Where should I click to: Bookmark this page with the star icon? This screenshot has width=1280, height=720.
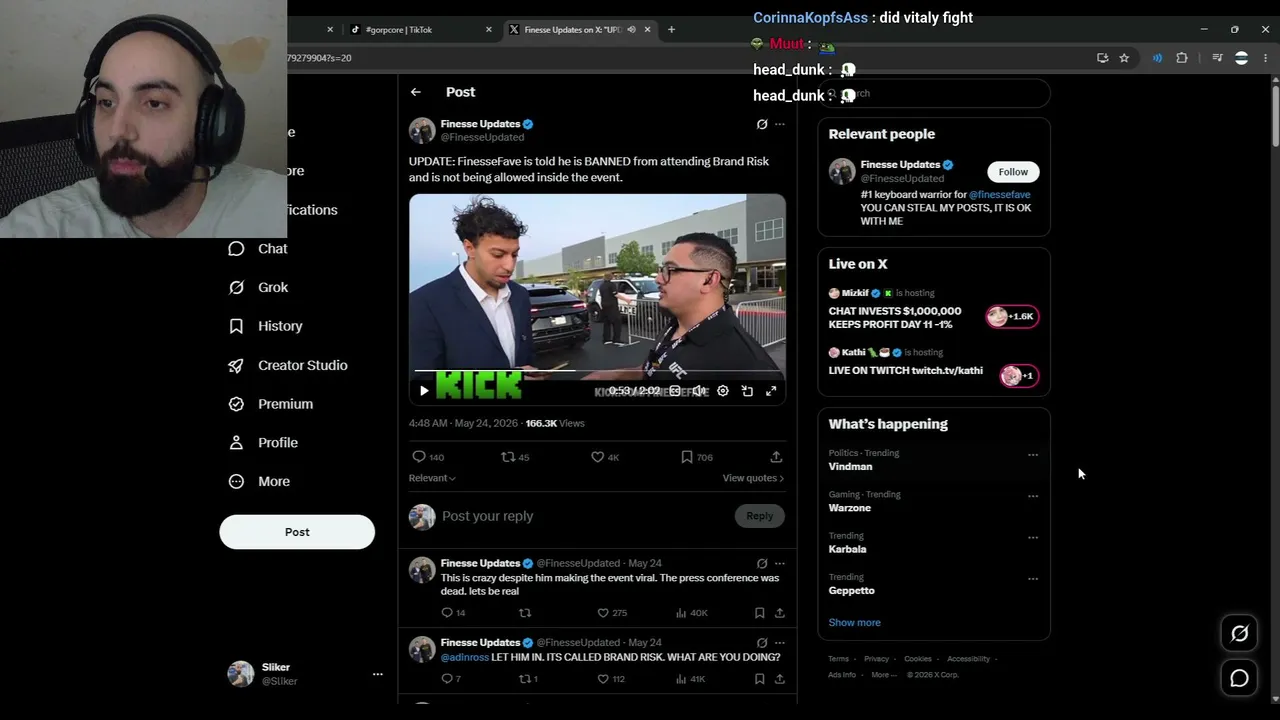tap(1124, 58)
